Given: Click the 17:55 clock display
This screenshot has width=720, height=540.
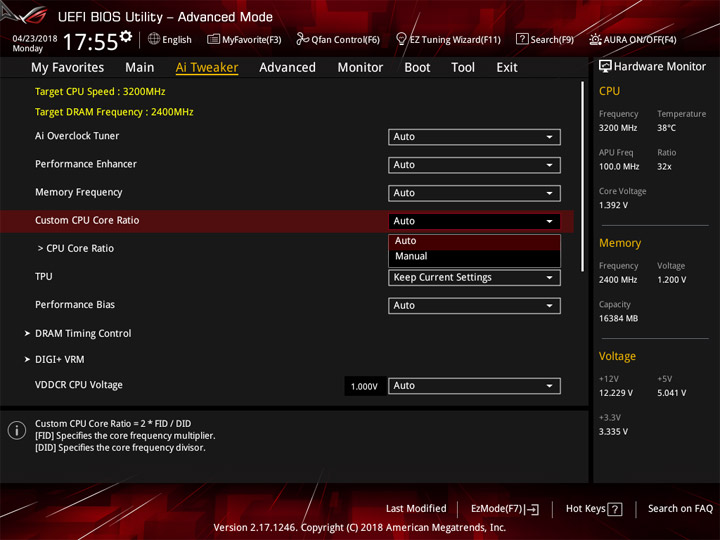Looking at the screenshot, I should 90,42.
